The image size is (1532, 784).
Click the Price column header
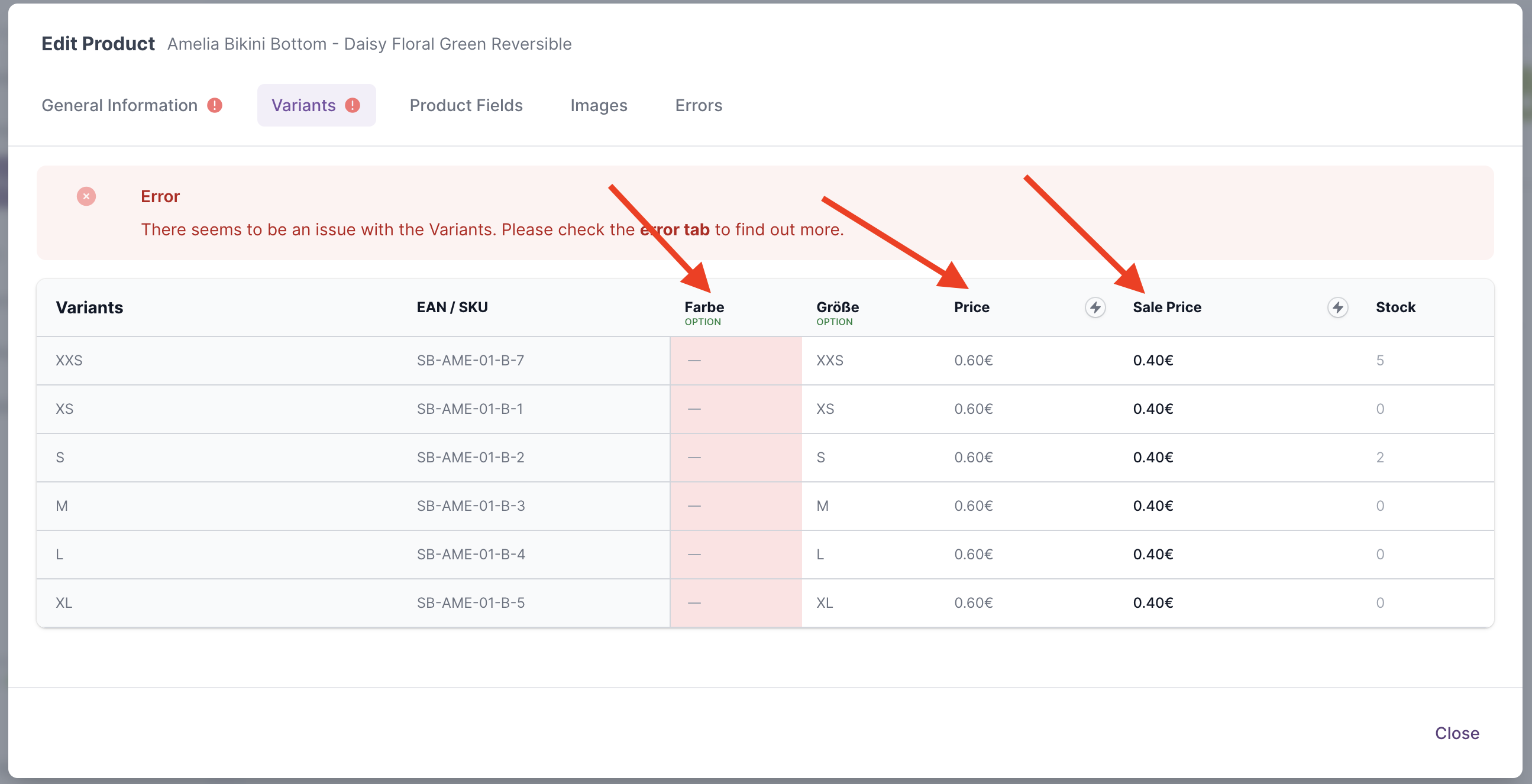(972, 307)
